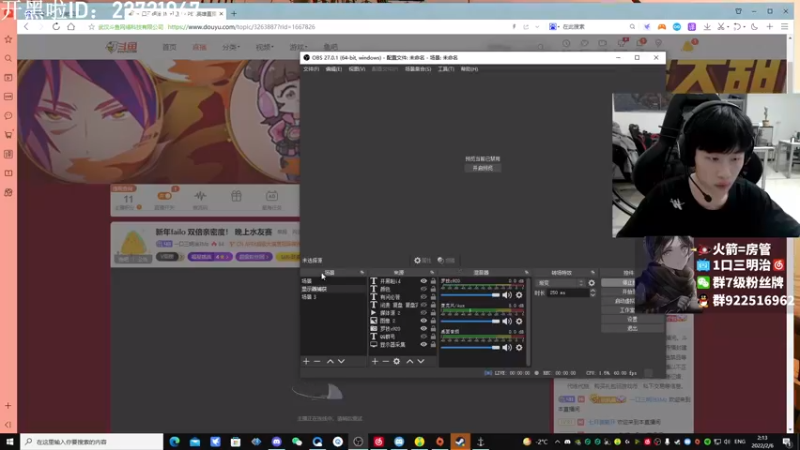
Task: Click the 退出 button in OBS controls
Action: [x=633, y=328]
